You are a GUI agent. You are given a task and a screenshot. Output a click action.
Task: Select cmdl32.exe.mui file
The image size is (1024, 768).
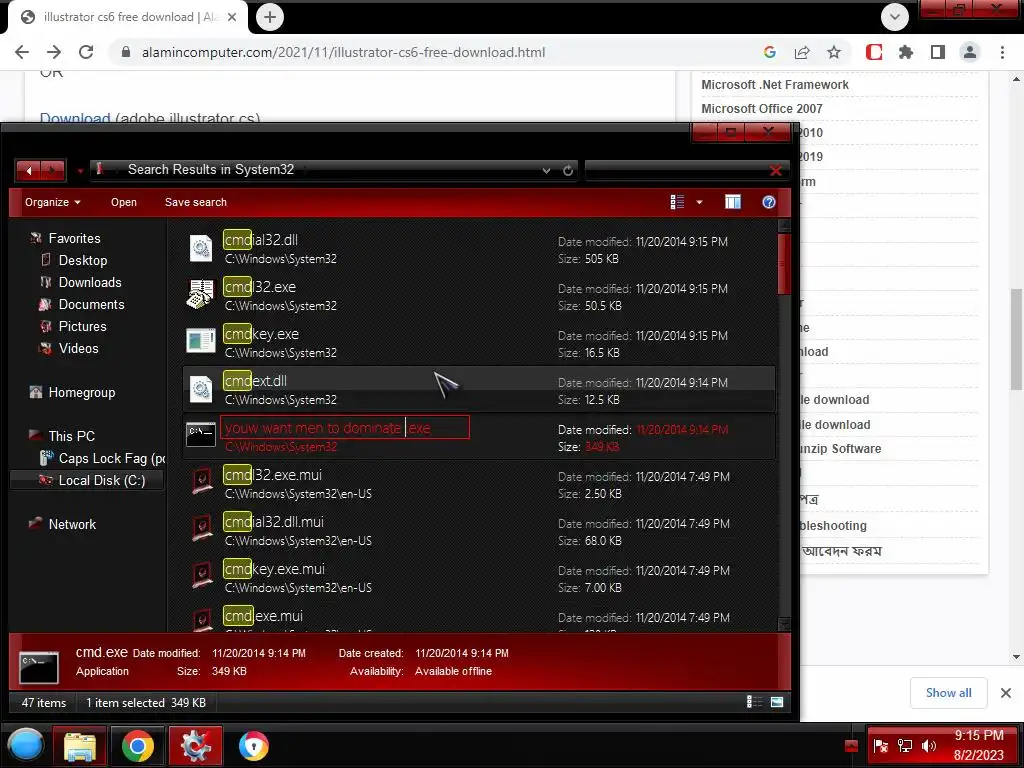point(479,484)
